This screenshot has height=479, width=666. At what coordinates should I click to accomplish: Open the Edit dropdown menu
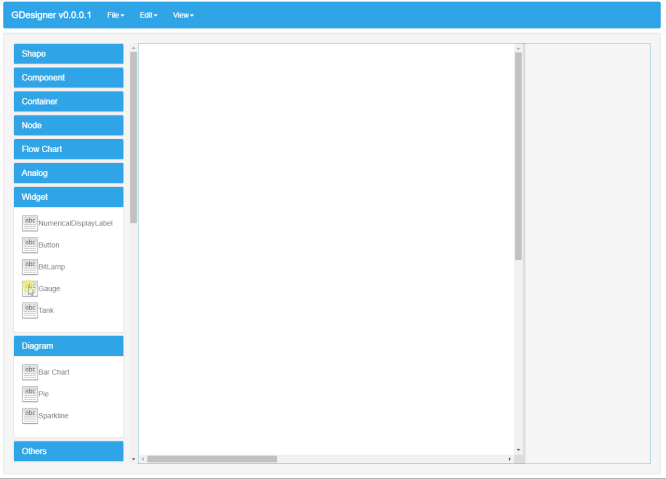148,15
